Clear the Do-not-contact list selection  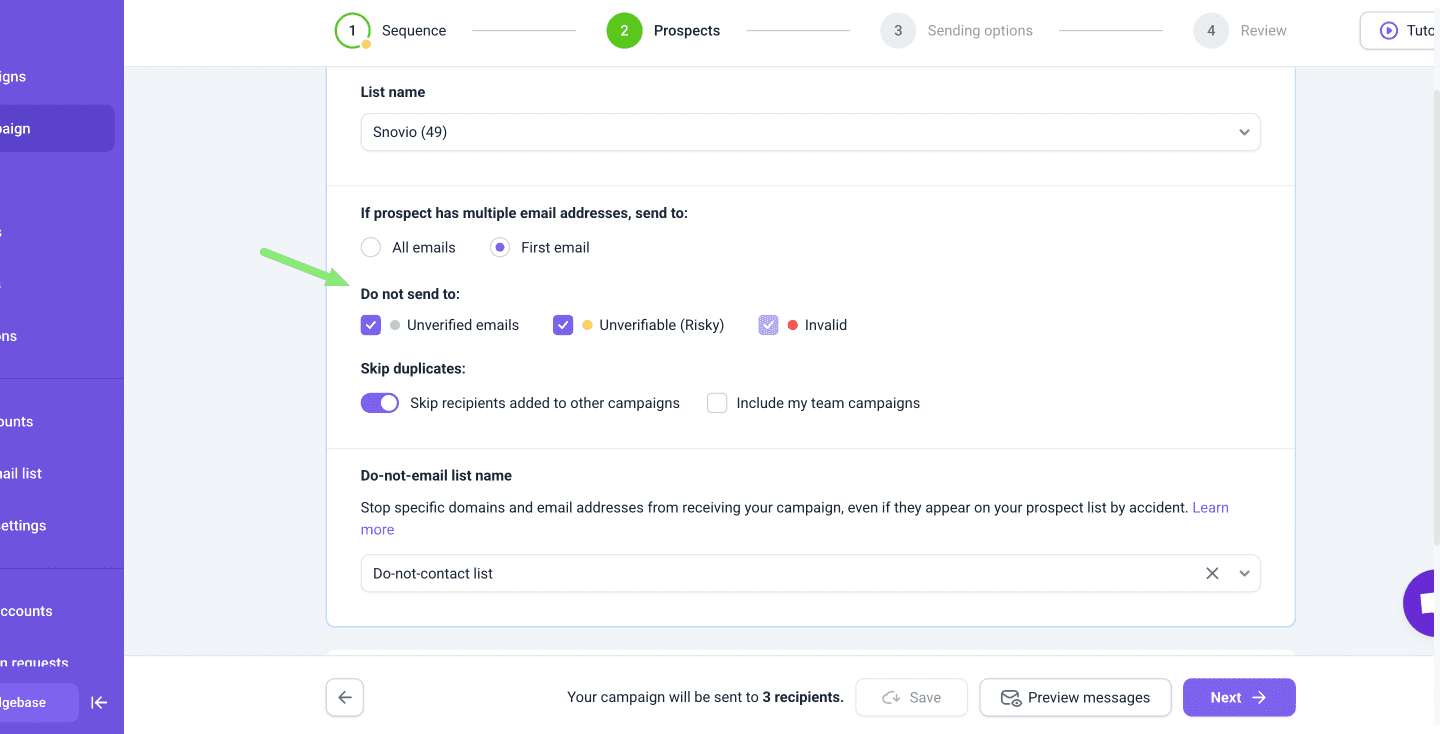click(1212, 574)
